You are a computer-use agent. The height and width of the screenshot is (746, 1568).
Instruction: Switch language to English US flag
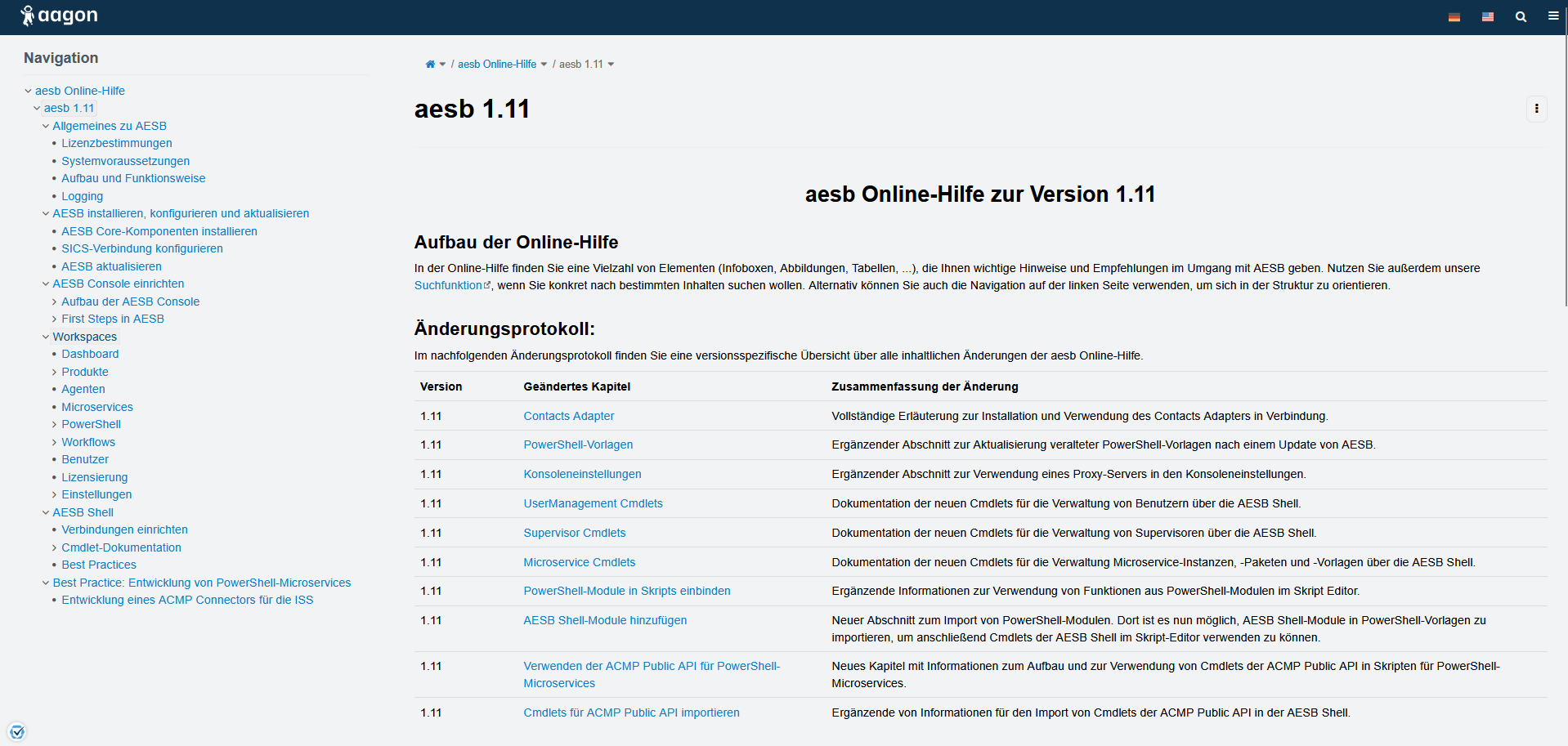1487,16
